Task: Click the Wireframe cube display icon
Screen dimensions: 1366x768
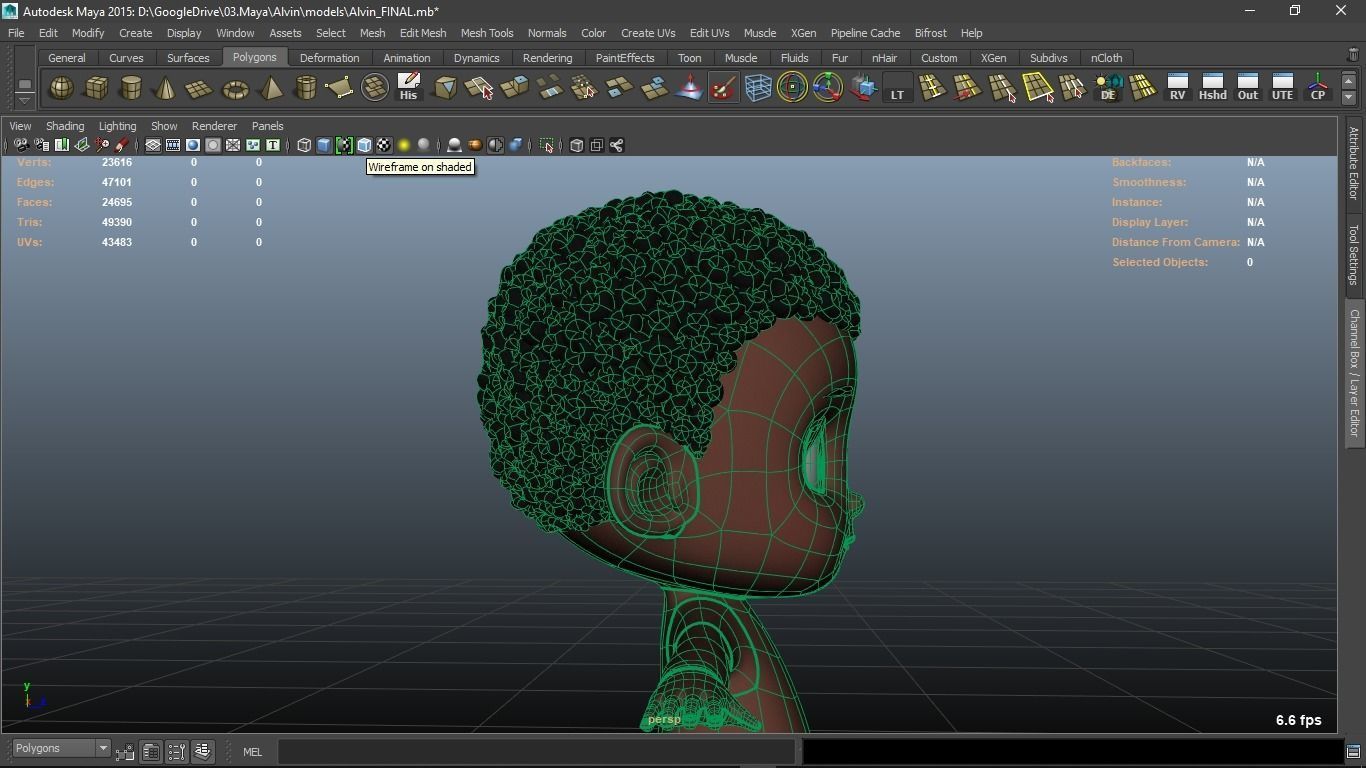Action: (304, 145)
